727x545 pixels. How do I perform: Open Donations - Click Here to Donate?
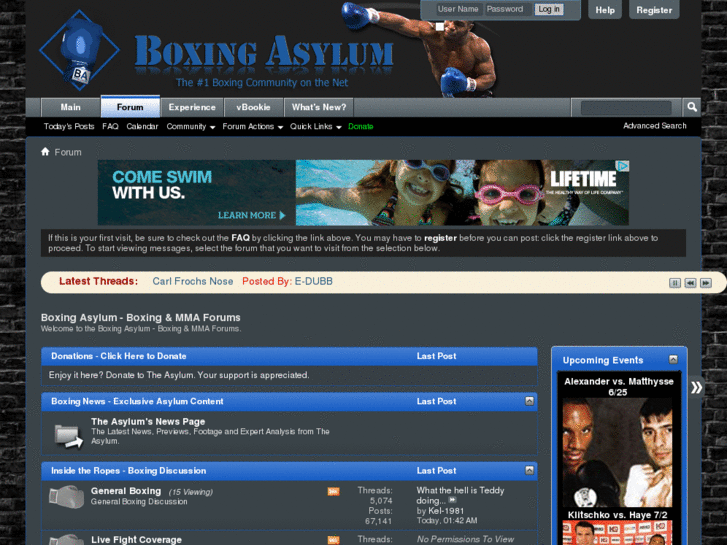pyautogui.click(x=119, y=356)
